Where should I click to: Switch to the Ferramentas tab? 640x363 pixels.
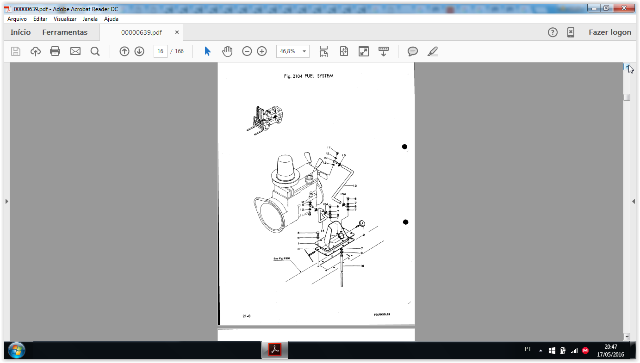click(x=65, y=32)
